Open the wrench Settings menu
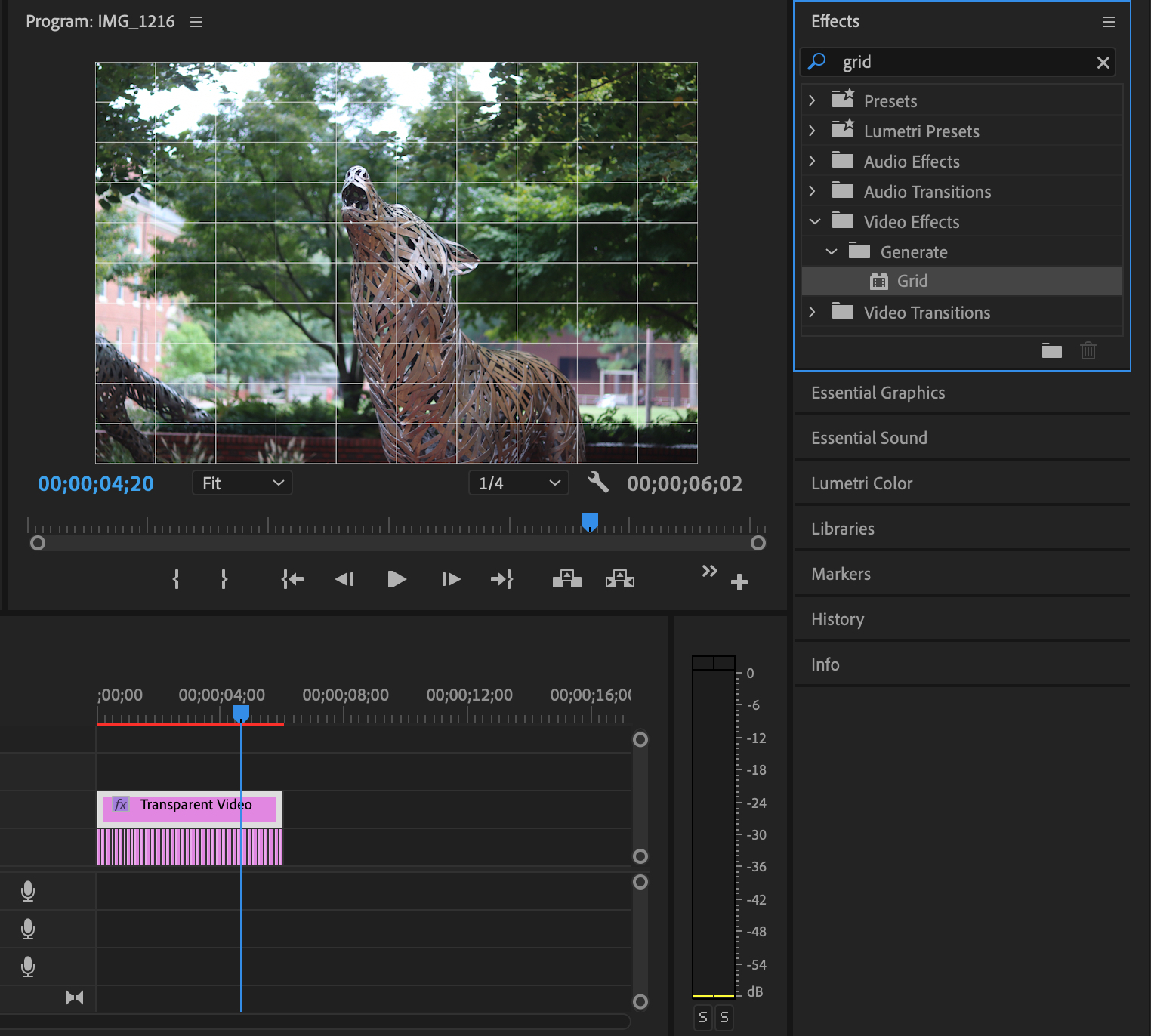 pos(598,483)
